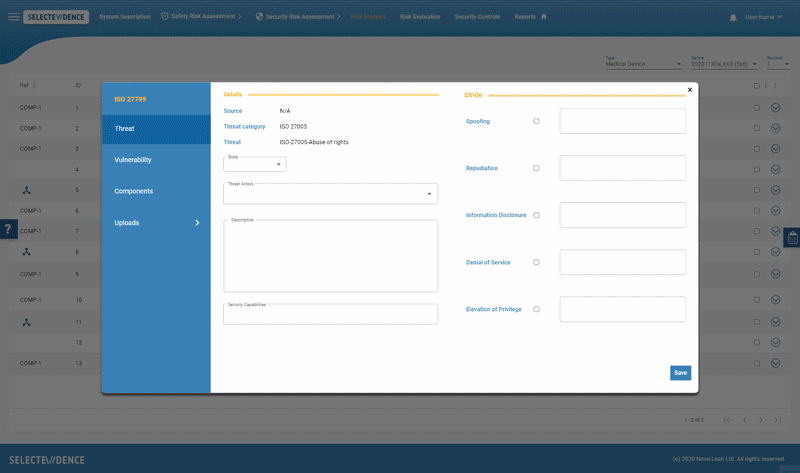
Task: Expand the Uploads section chevron
Action: [x=197, y=223]
